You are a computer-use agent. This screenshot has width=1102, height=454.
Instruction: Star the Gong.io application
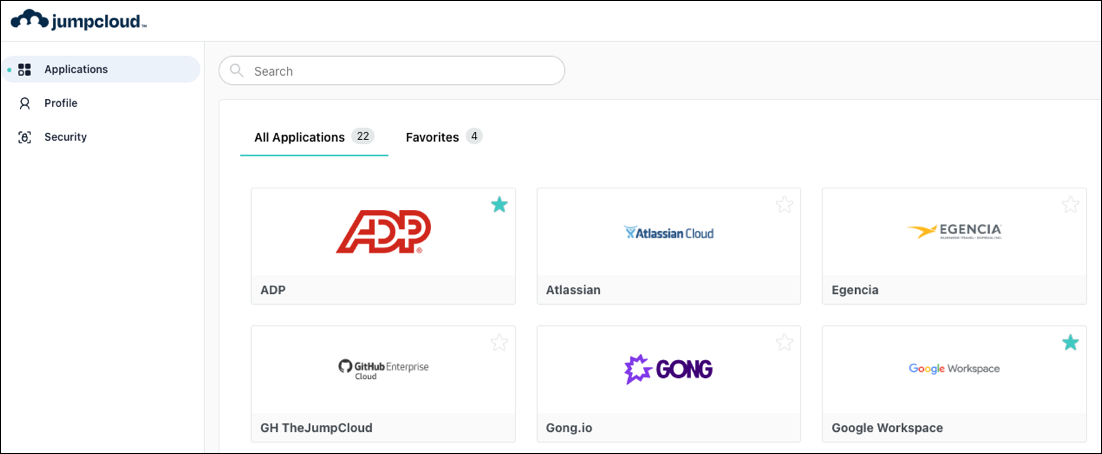point(784,342)
